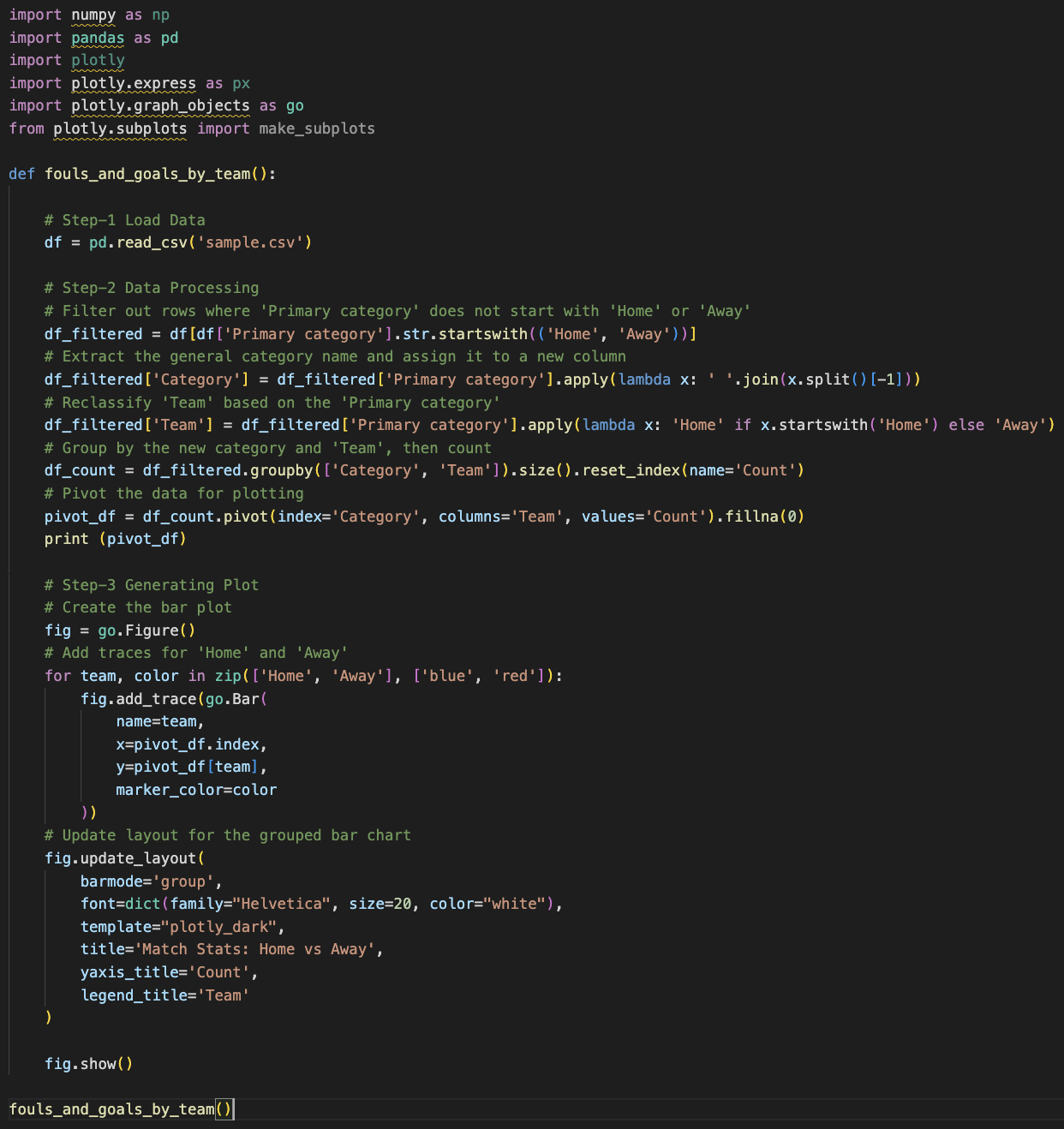The height and width of the screenshot is (1129, 1064).
Task: Click 'df_filtered['Team']' at the line start
Action: pyautogui.click(x=129, y=425)
